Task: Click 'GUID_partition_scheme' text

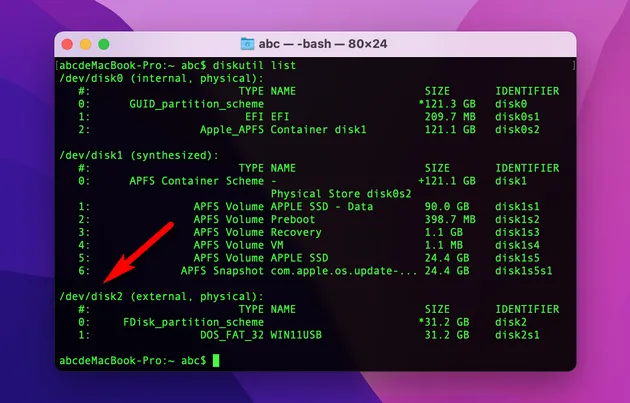Action: (196, 104)
